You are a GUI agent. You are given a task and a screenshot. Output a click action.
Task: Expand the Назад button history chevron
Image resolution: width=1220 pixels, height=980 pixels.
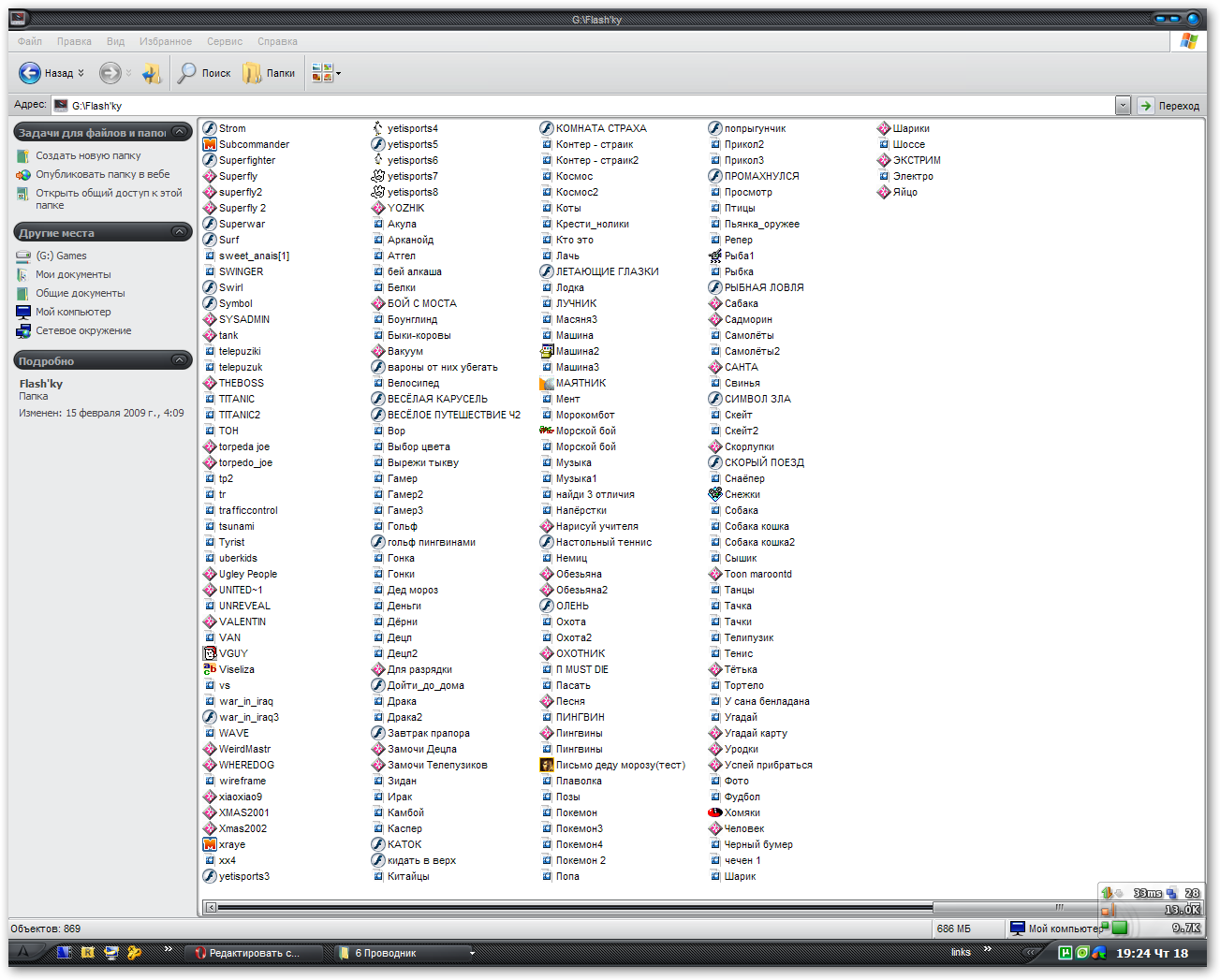pyautogui.click(x=81, y=72)
